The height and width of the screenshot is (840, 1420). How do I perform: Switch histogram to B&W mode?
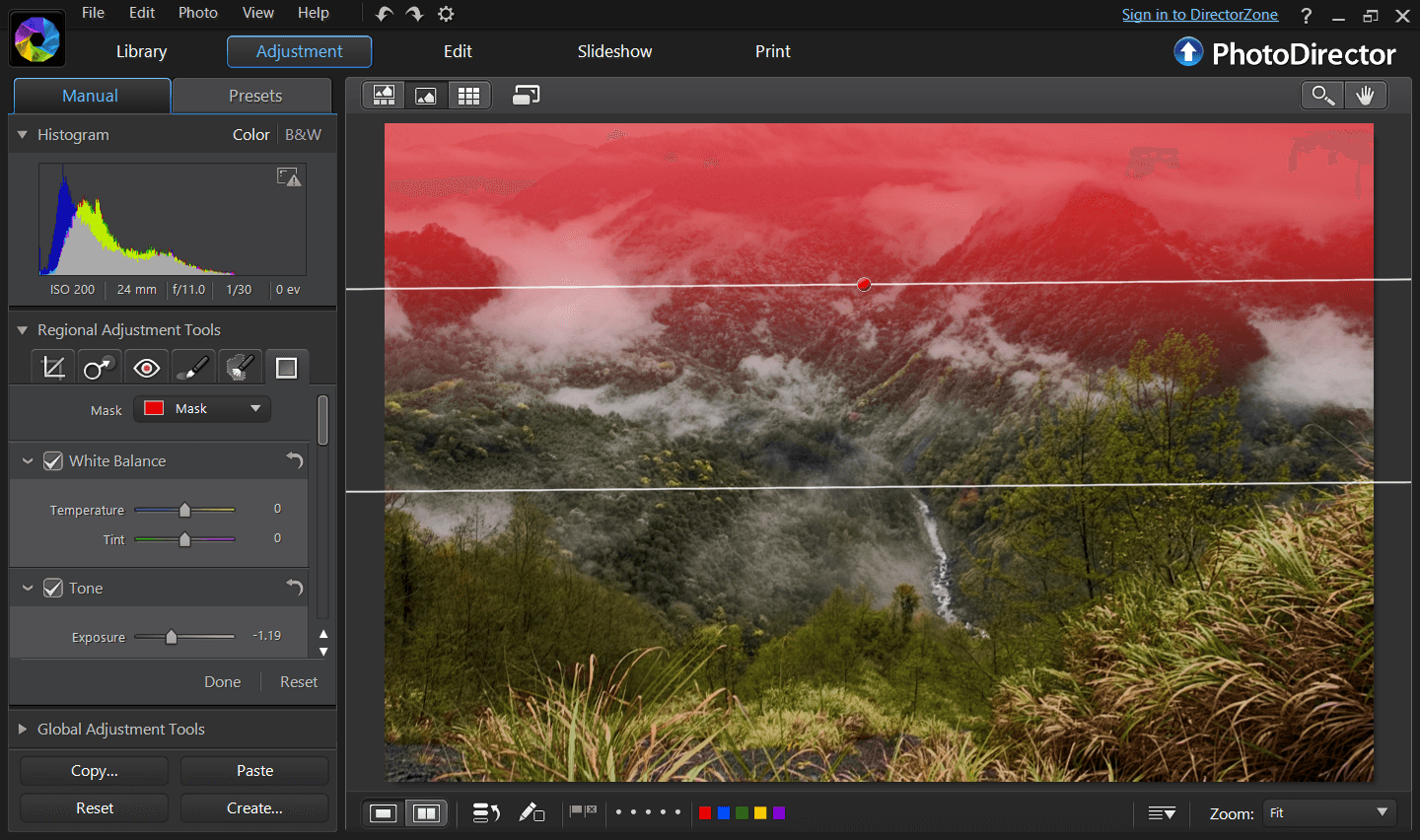click(303, 134)
